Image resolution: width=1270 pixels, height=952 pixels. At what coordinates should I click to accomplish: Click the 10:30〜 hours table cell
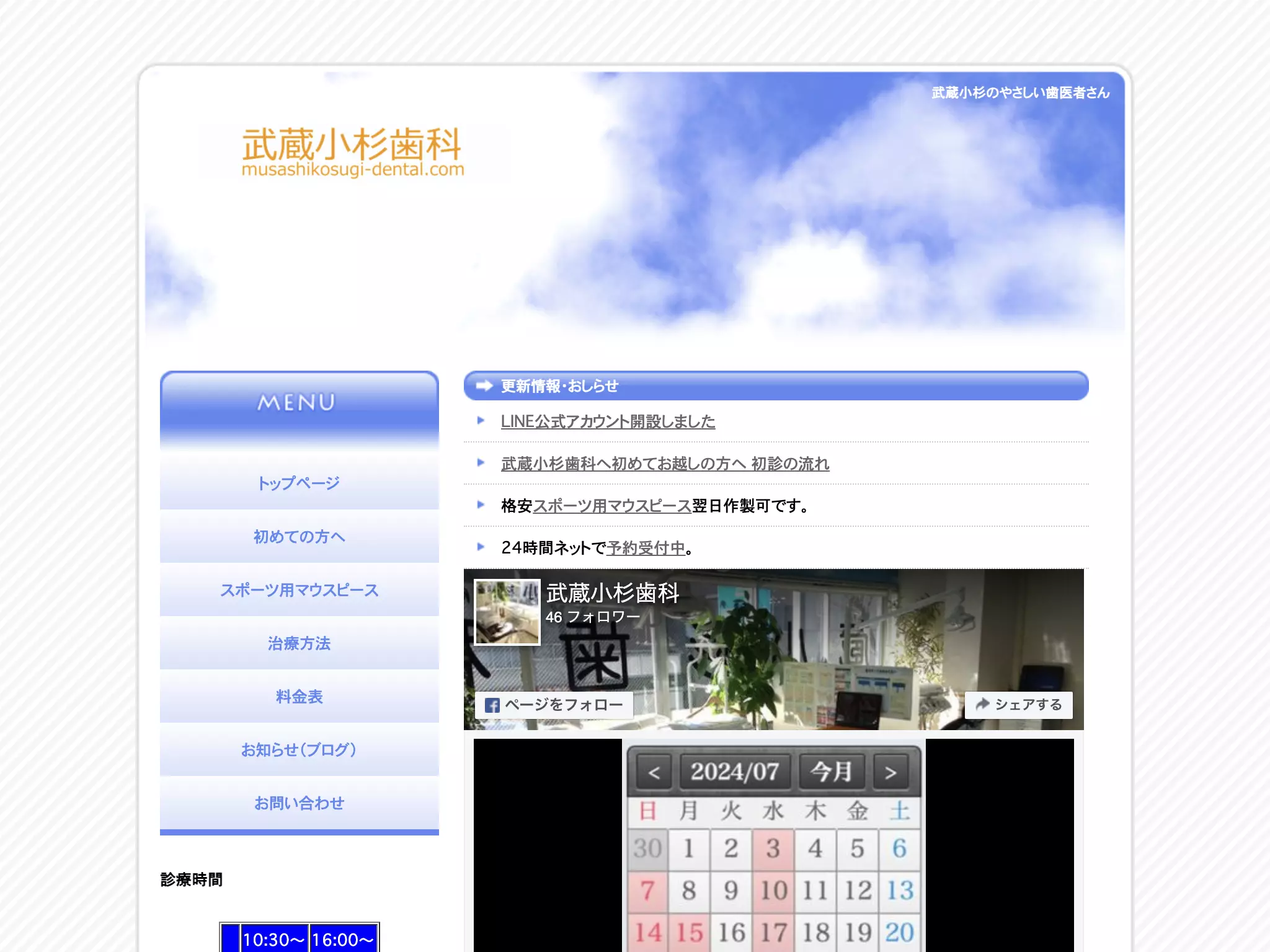274,939
